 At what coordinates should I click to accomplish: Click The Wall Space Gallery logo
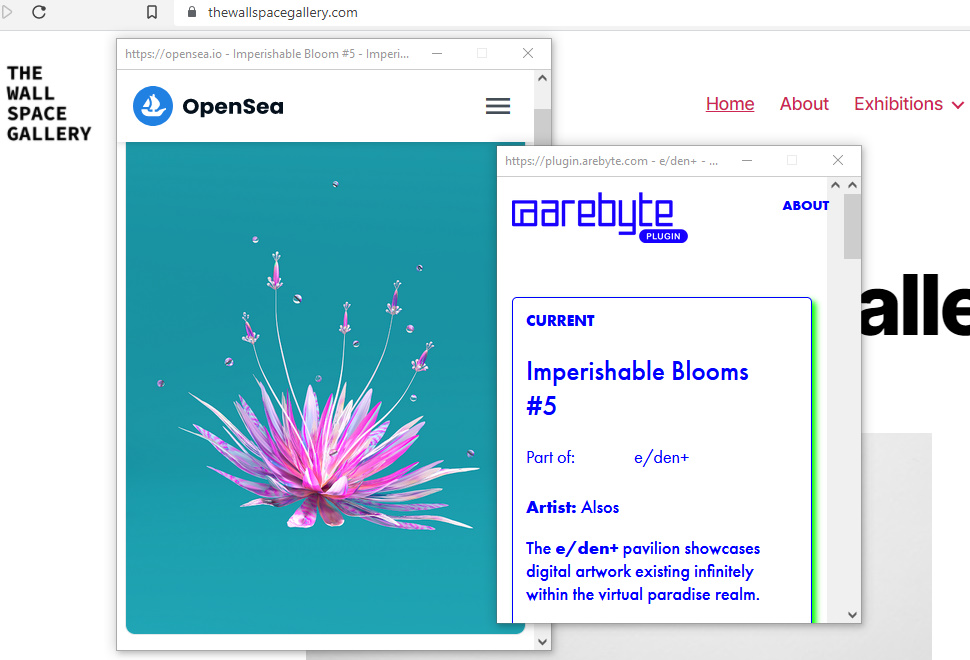[x=49, y=103]
